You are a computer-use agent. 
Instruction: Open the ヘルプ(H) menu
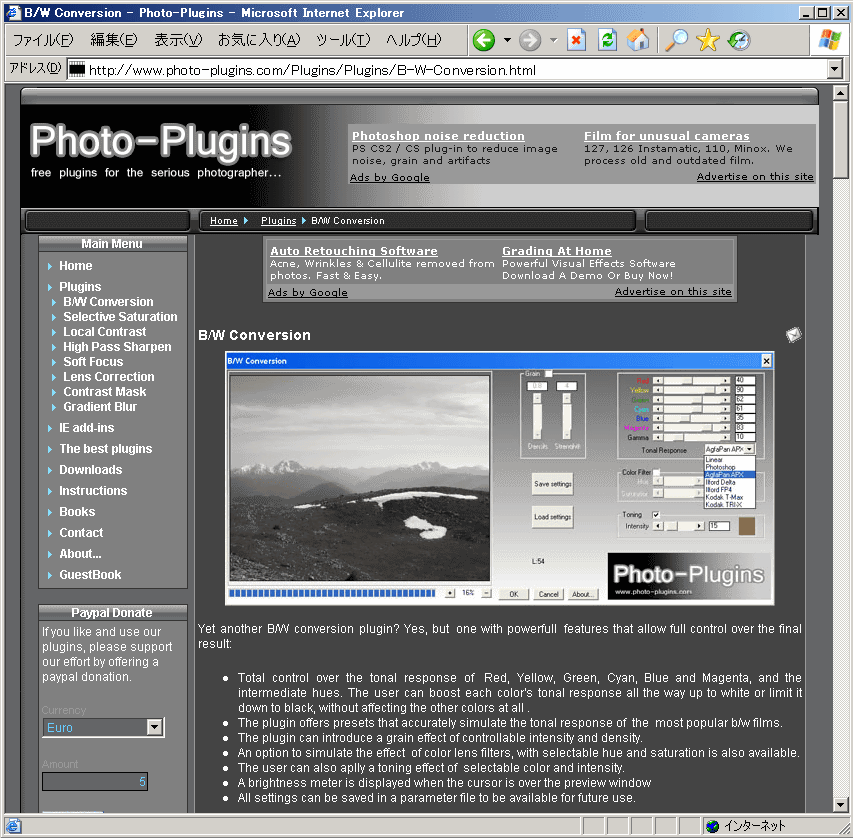(413, 40)
